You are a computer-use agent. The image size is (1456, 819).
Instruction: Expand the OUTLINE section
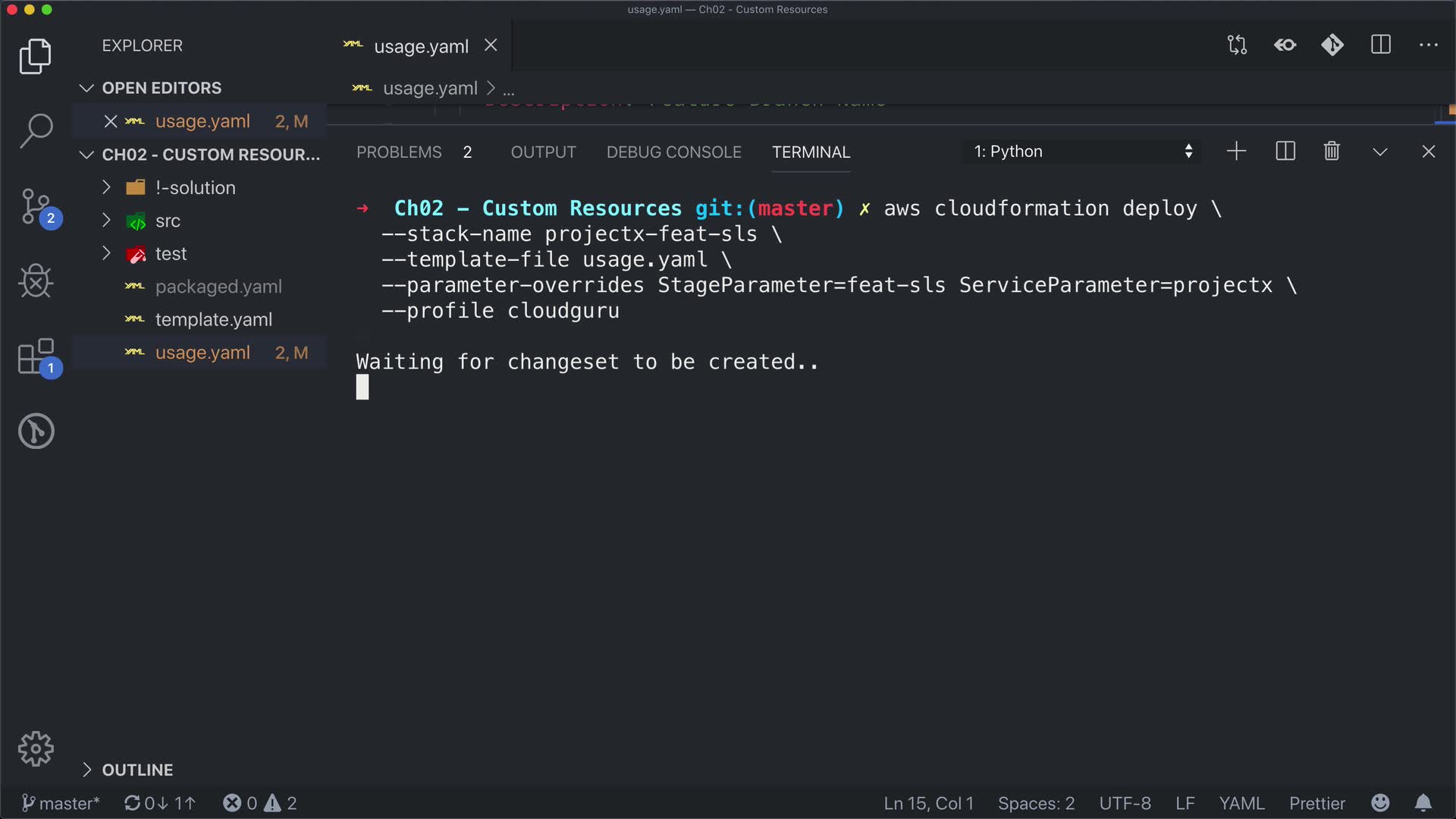(x=137, y=770)
